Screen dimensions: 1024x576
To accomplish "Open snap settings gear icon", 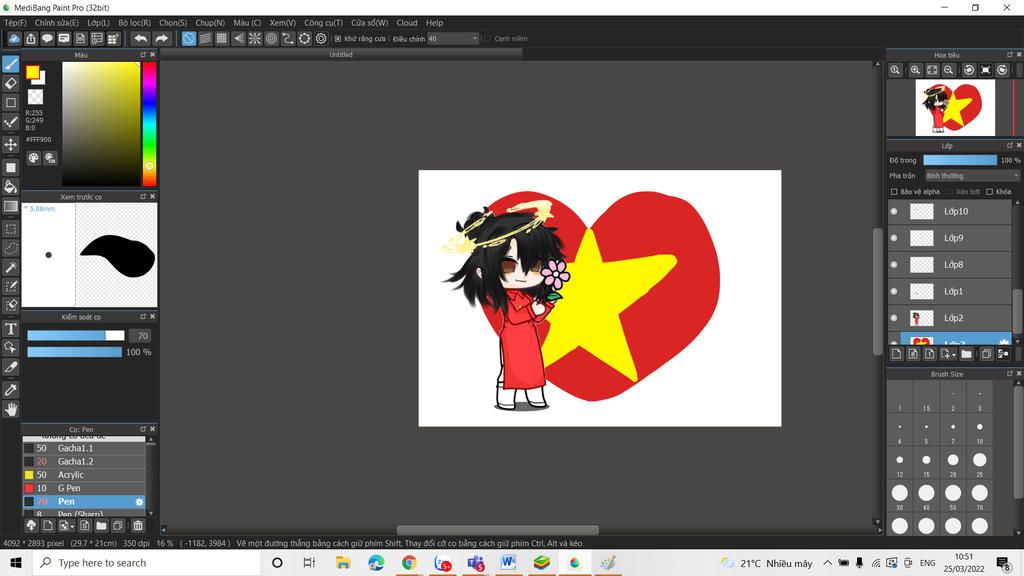I will 321,39.
